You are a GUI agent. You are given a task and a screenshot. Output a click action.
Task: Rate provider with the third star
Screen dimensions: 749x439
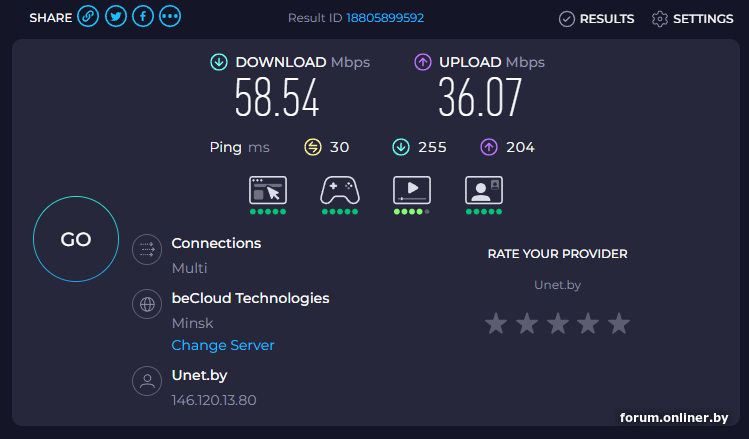click(x=557, y=323)
